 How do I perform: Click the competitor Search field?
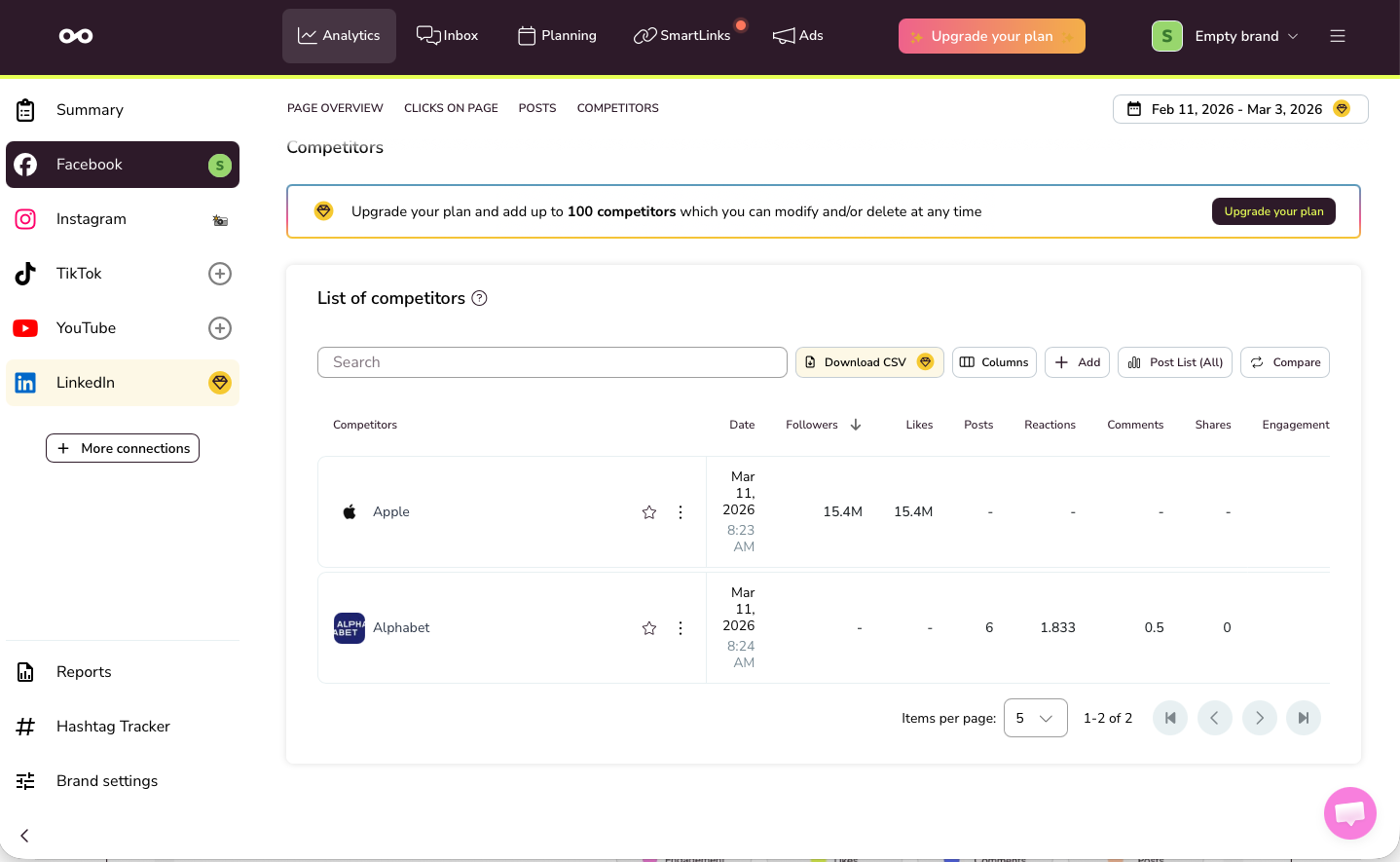pyautogui.click(x=552, y=361)
